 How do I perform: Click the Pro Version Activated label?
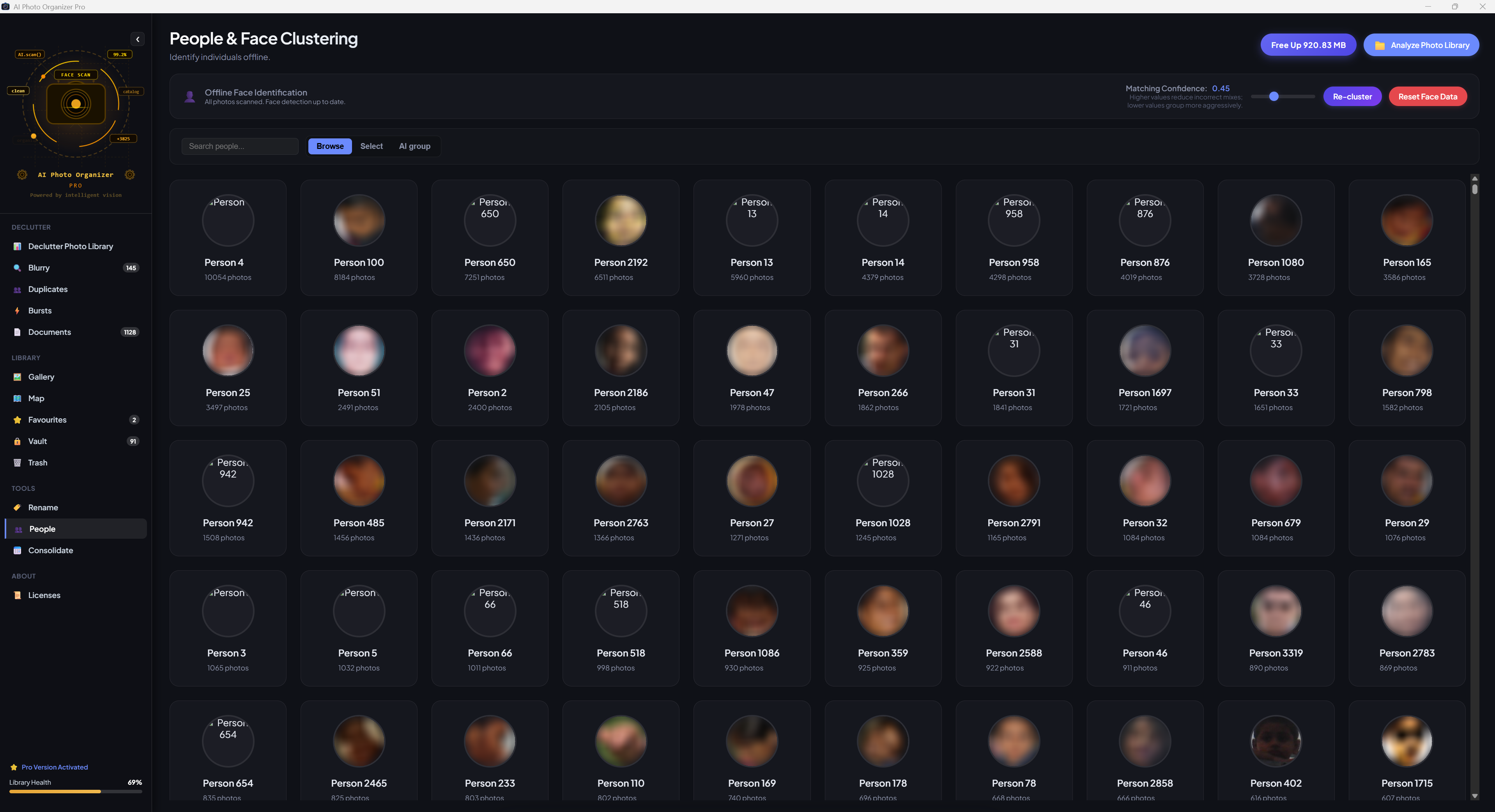[x=55, y=767]
